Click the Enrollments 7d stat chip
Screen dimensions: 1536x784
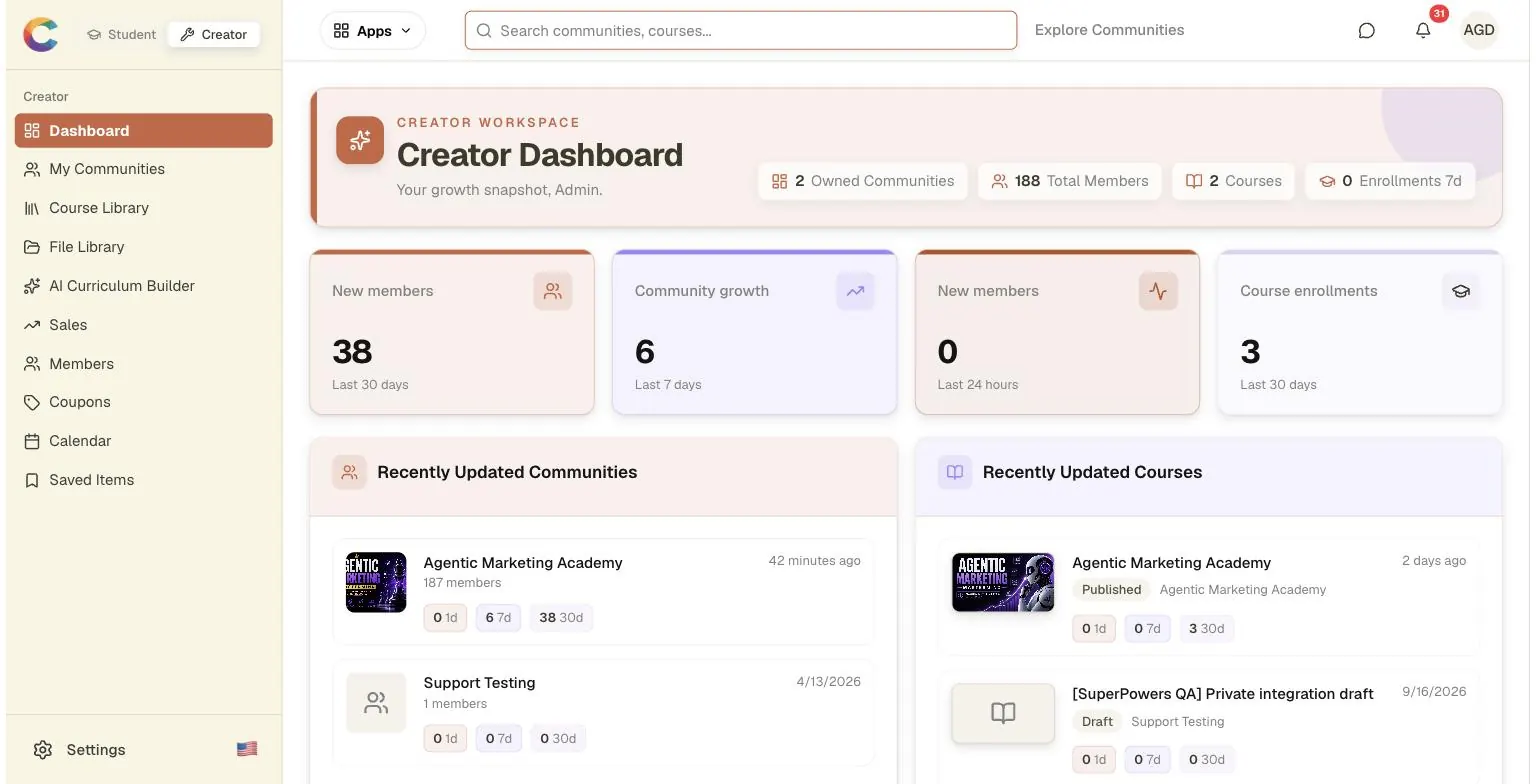(1390, 181)
